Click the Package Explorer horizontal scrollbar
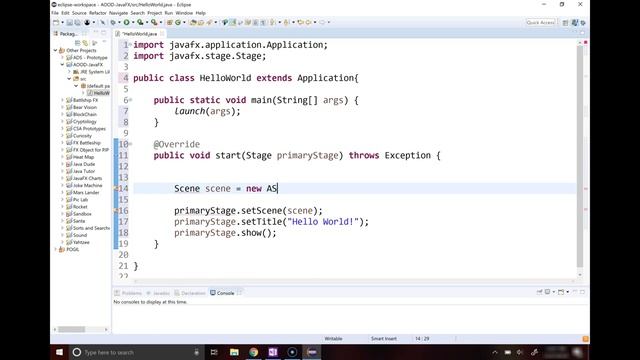 coord(71,329)
